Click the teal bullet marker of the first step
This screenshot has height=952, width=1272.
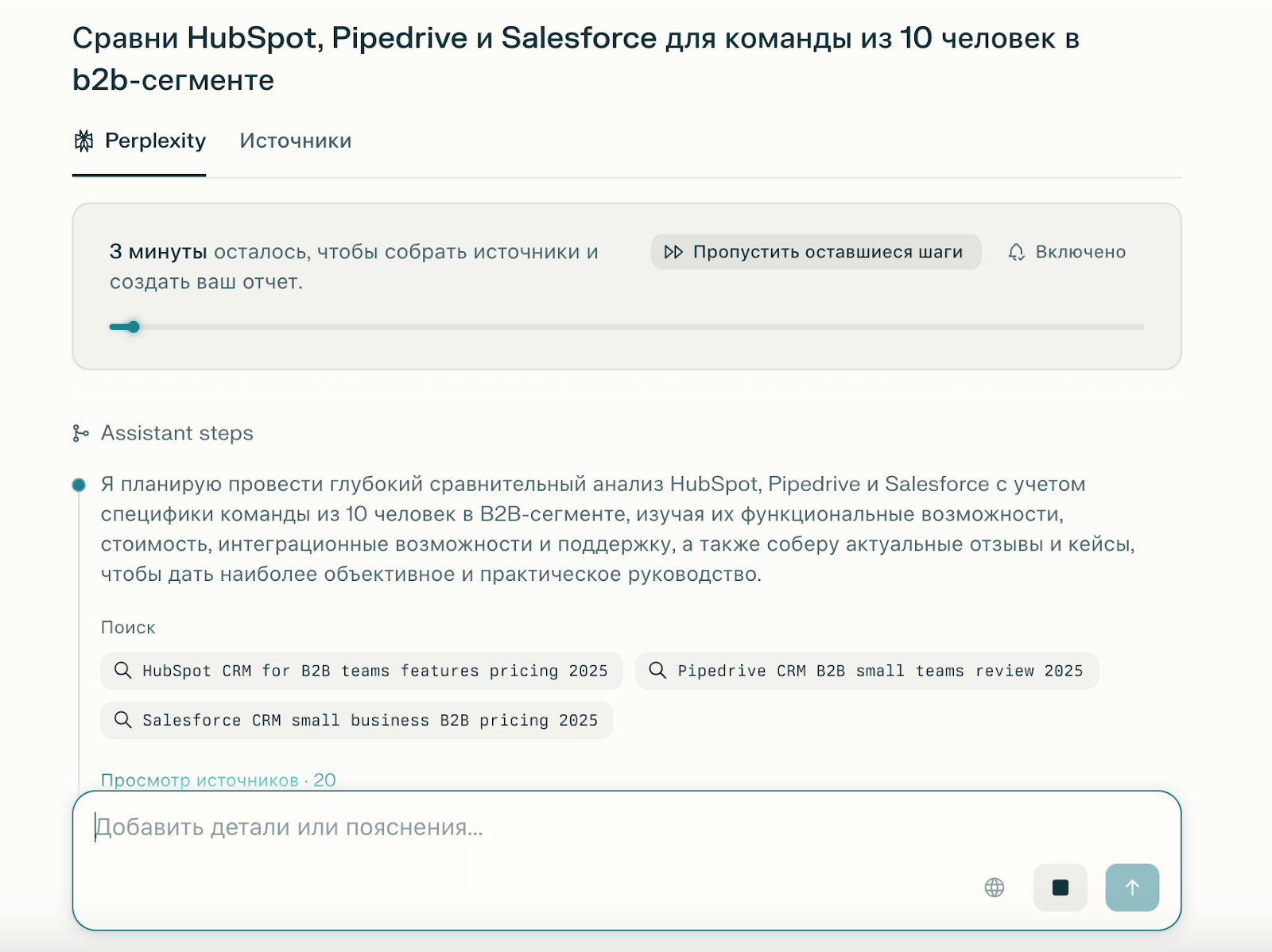(80, 484)
